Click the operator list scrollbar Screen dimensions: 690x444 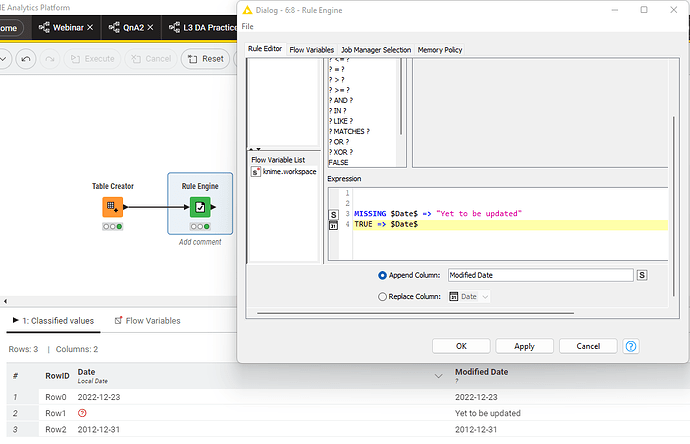[x=400, y=97]
